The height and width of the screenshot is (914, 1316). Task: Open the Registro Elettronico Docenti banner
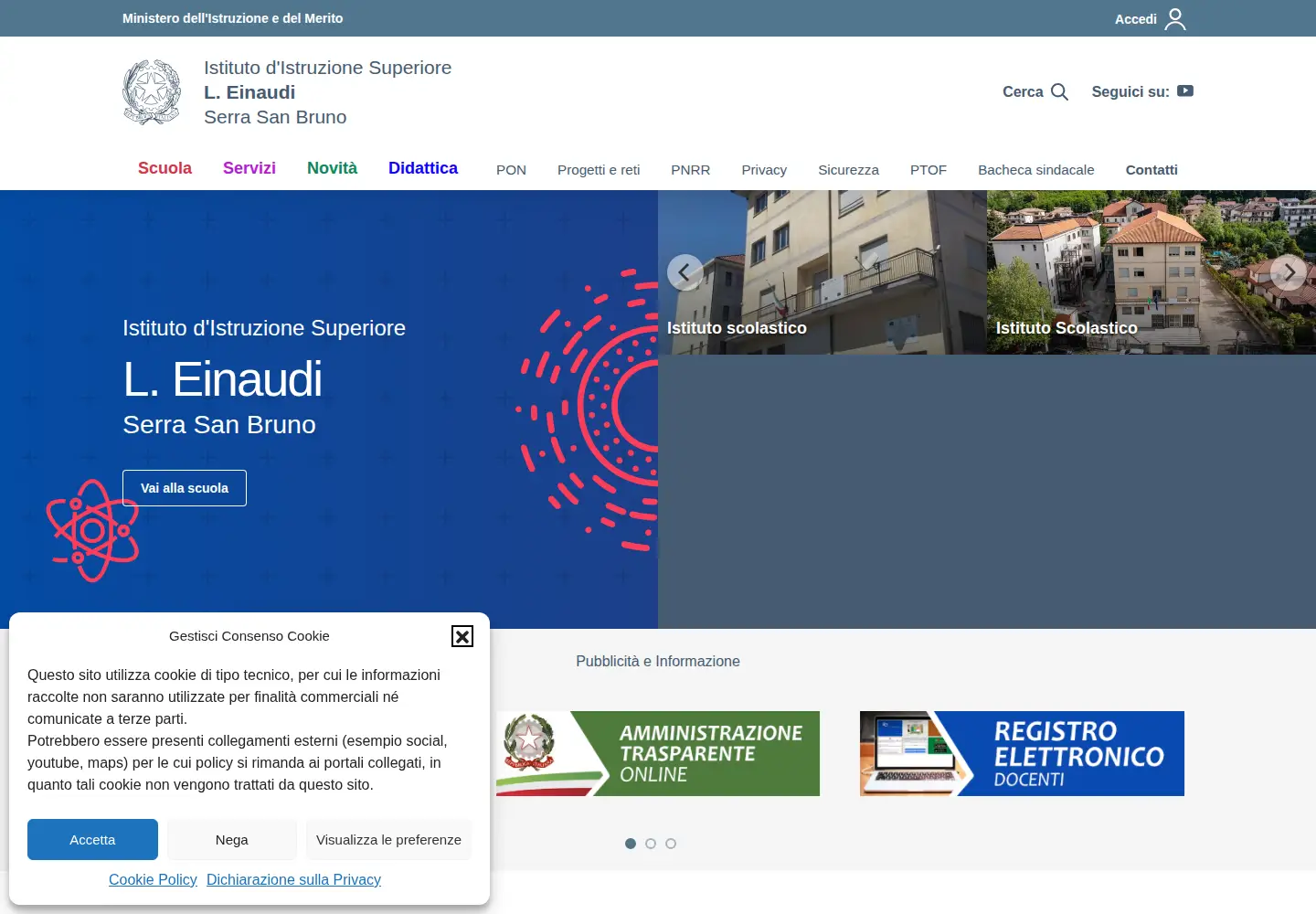point(1022,754)
